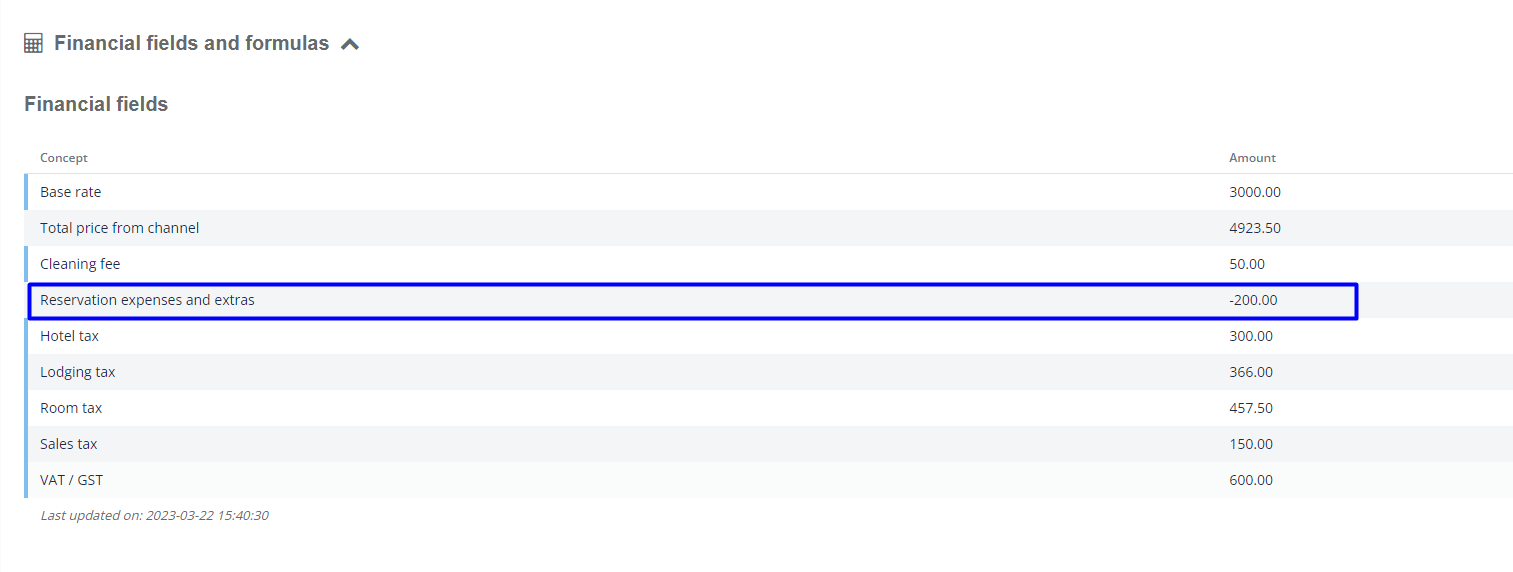Click the 4923.50 total price amount
This screenshot has height=572, width=1513.
pos(1255,228)
